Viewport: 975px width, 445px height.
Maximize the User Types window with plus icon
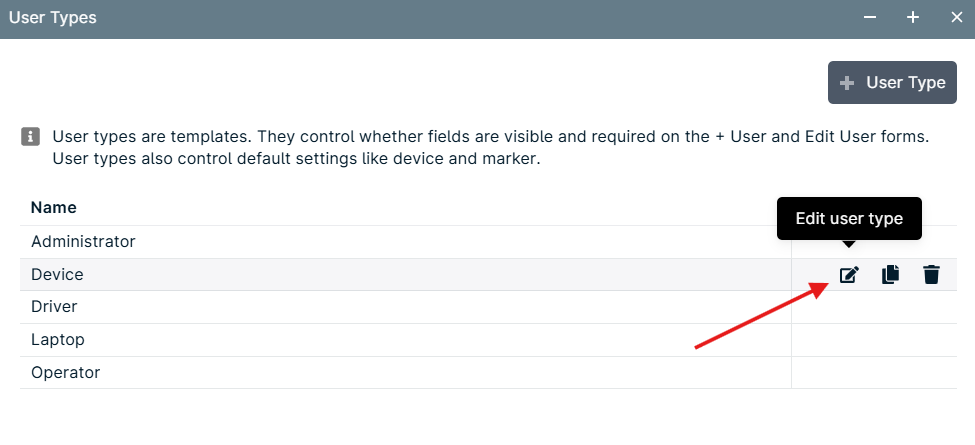[x=912, y=17]
